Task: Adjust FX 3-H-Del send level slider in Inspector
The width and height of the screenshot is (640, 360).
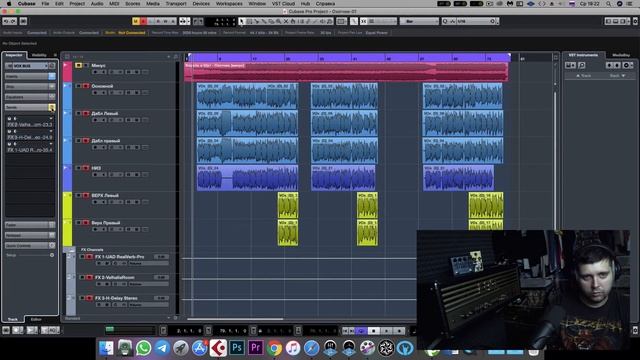Action: (x=30, y=137)
